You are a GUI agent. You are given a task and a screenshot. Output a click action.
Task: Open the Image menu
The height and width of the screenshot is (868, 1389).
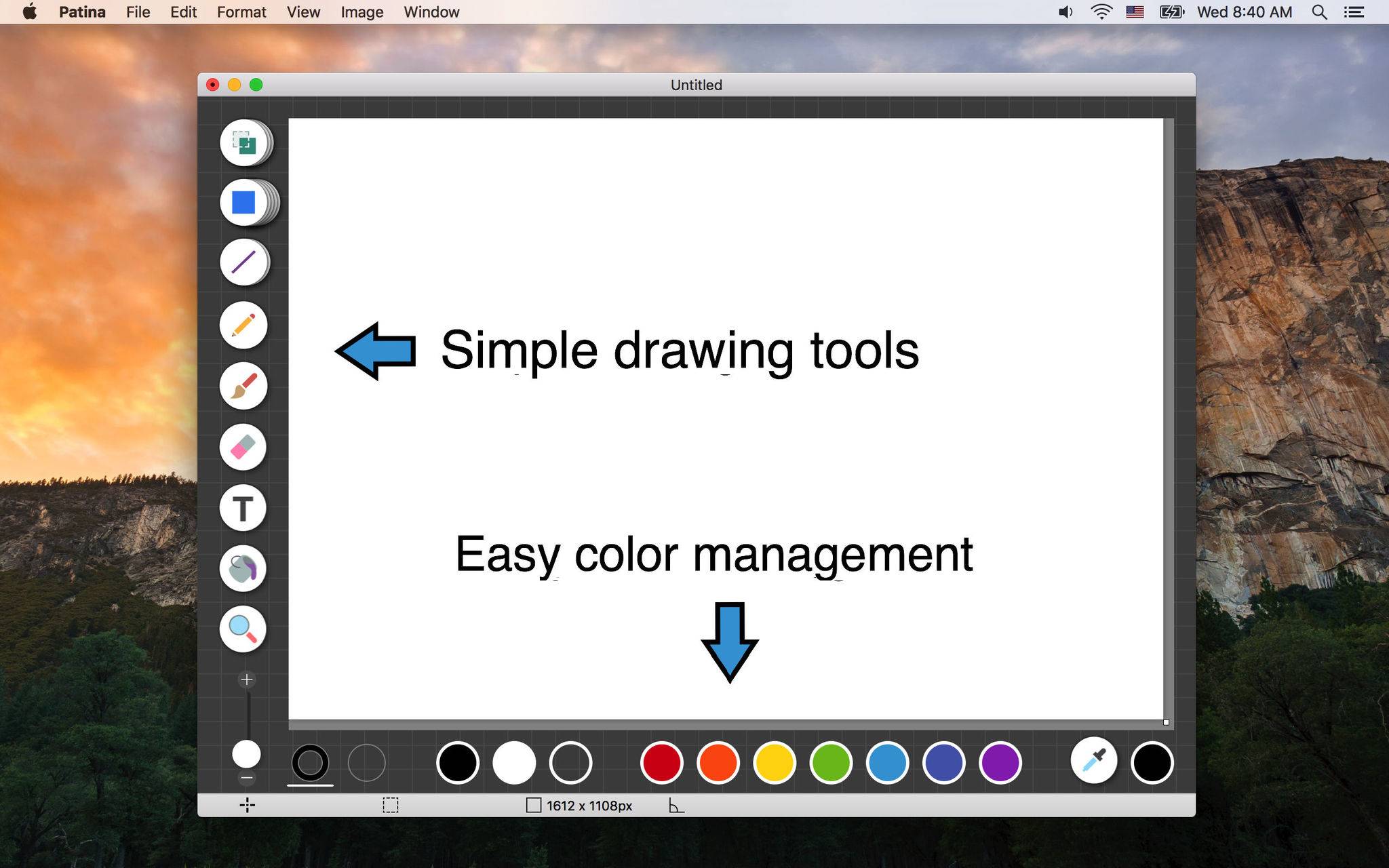pos(361,12)
